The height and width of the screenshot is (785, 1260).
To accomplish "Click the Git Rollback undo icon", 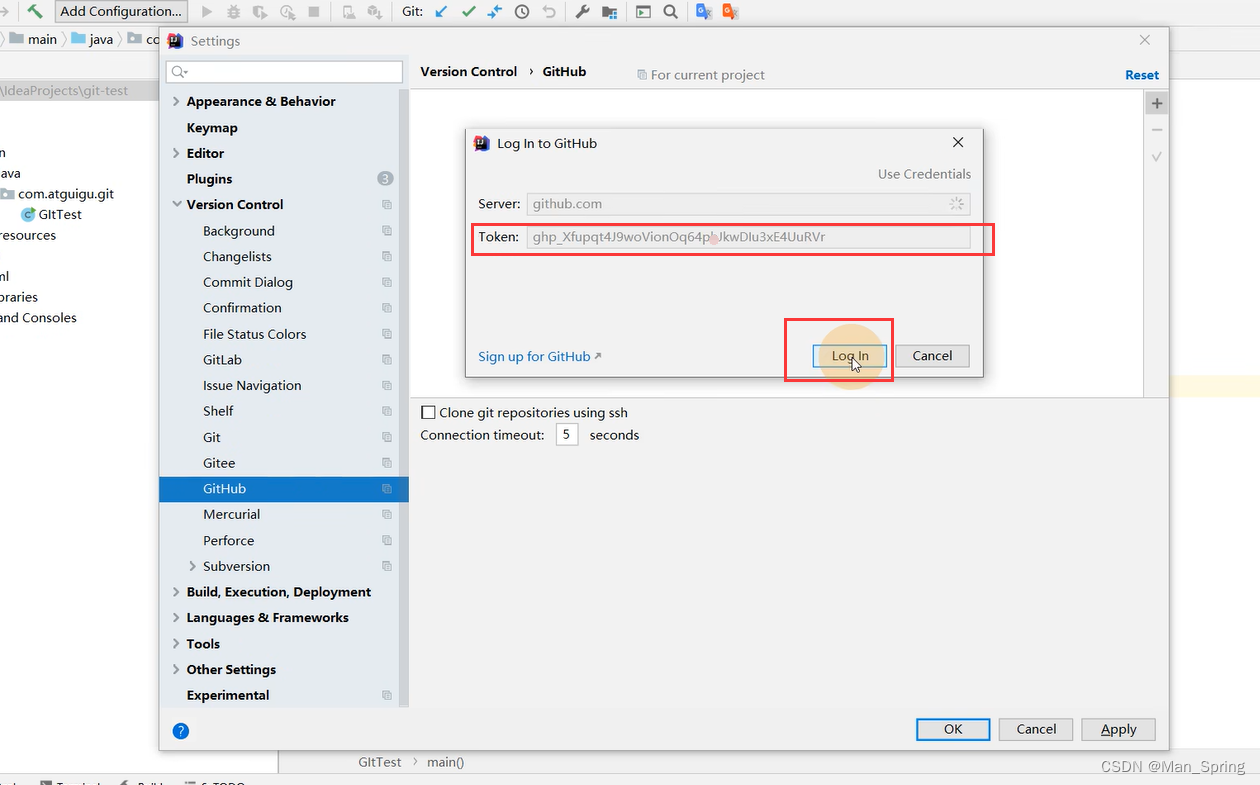I will pyautogui.click(x=549, y=12).
